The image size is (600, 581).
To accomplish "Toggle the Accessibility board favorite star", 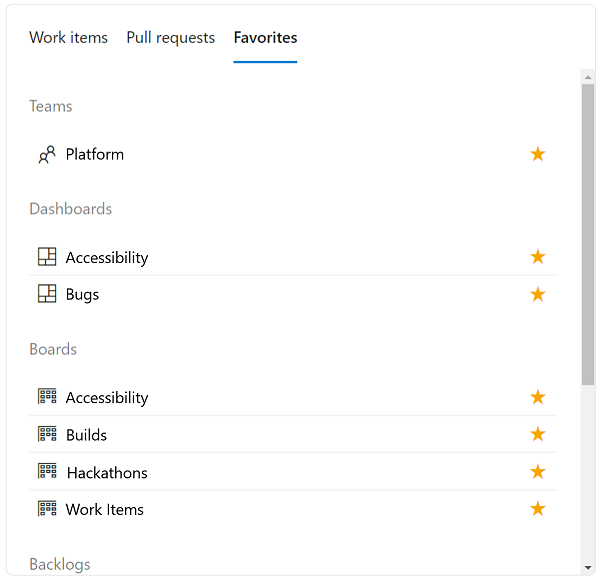I will [538, 397].
